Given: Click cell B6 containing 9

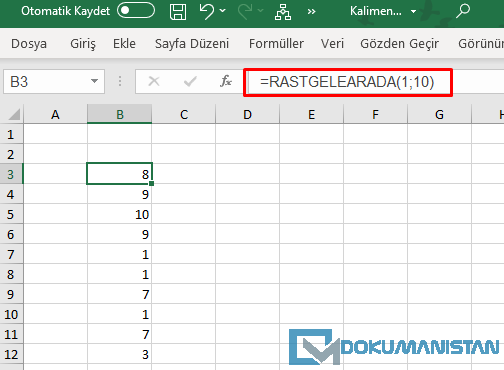Looking at the screenshot, I should coord(120,234).
